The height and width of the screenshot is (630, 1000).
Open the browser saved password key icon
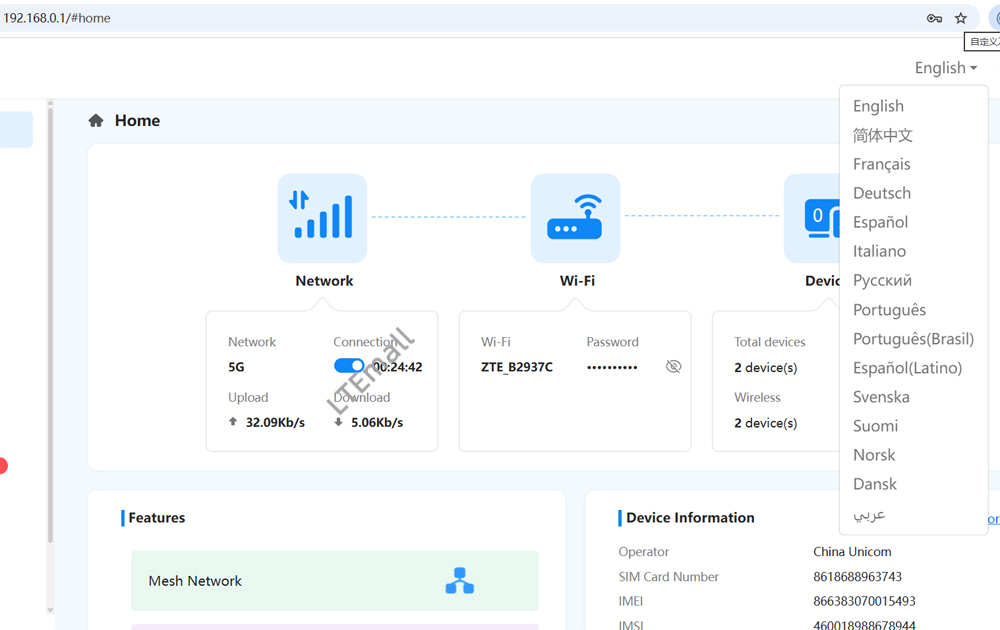[934, 18]
